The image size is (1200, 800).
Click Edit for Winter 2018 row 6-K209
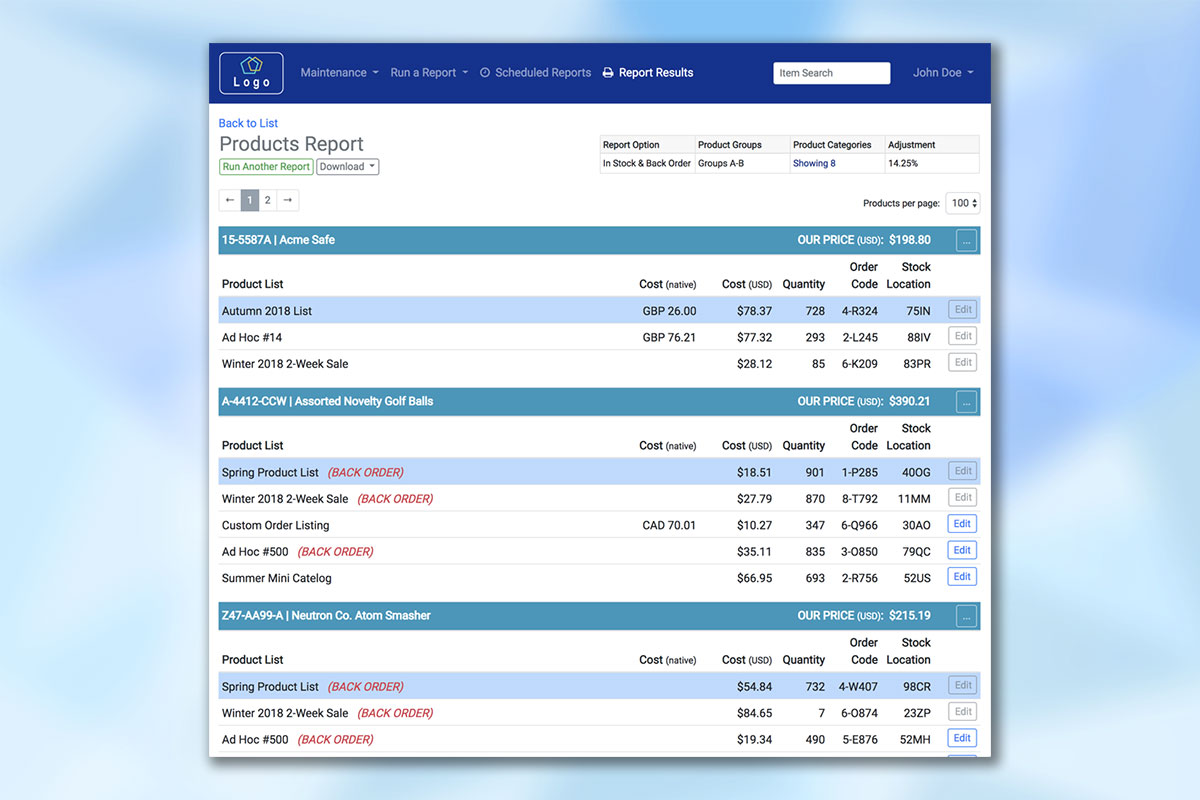click(x=962, y=363)
